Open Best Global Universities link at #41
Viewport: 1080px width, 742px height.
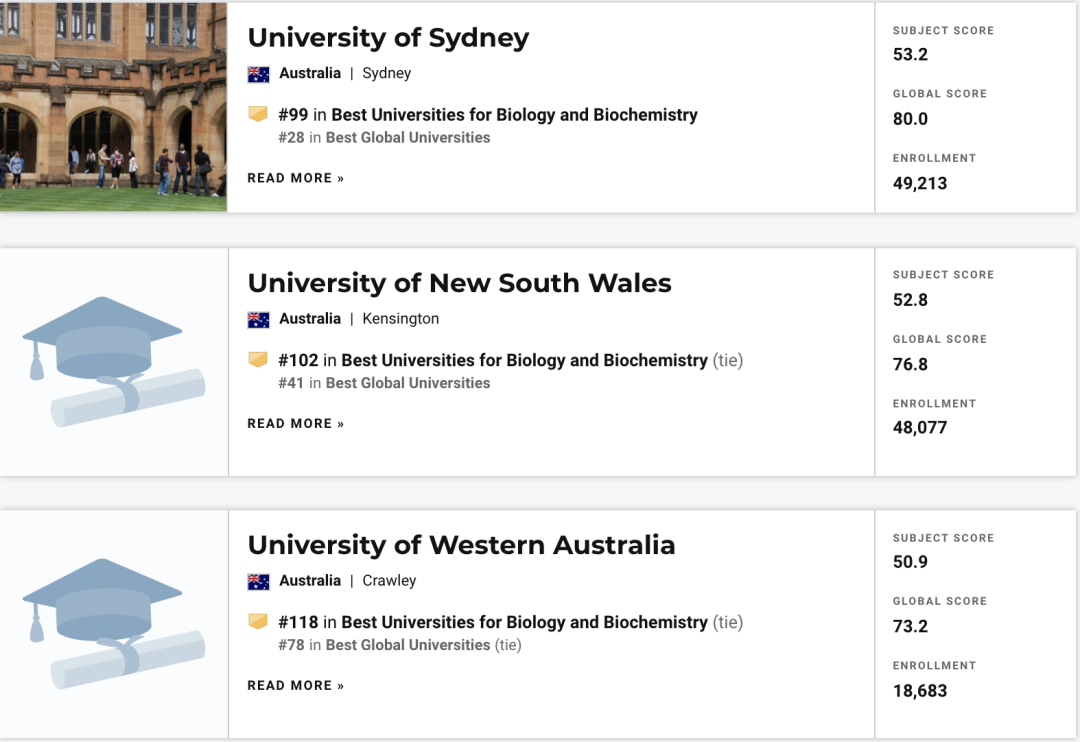coord(408,382)
